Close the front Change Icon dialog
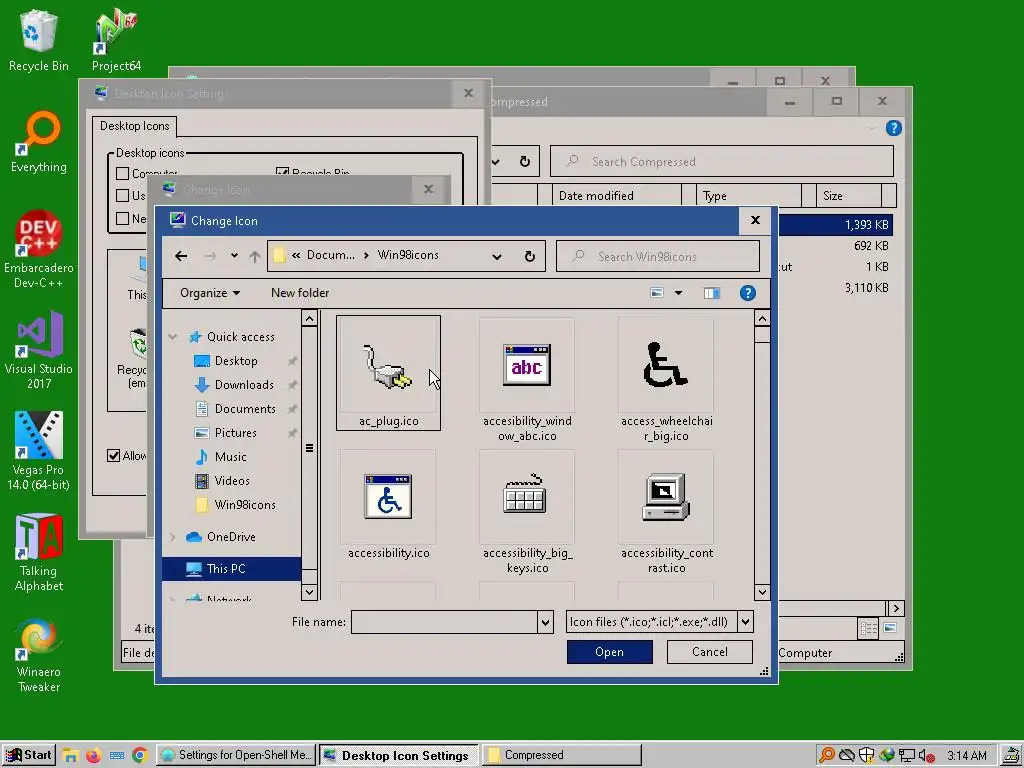The image size is (1024, 768). click(755, 221)
